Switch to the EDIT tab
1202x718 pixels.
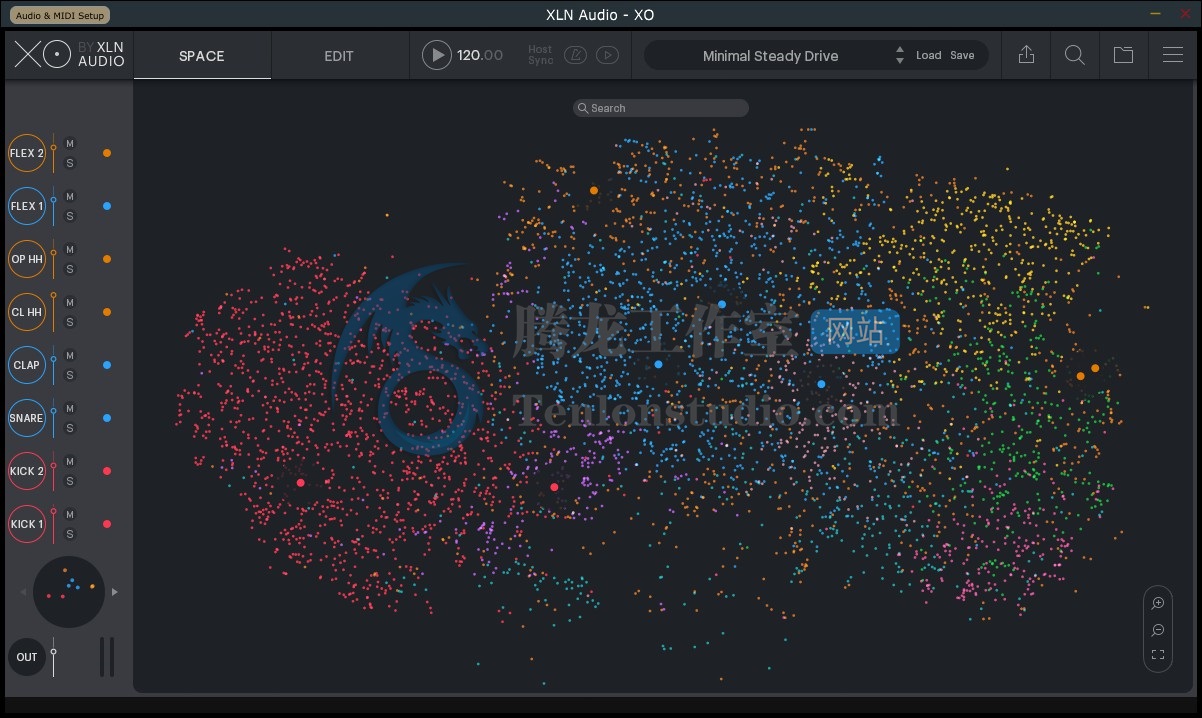(339, 56)
